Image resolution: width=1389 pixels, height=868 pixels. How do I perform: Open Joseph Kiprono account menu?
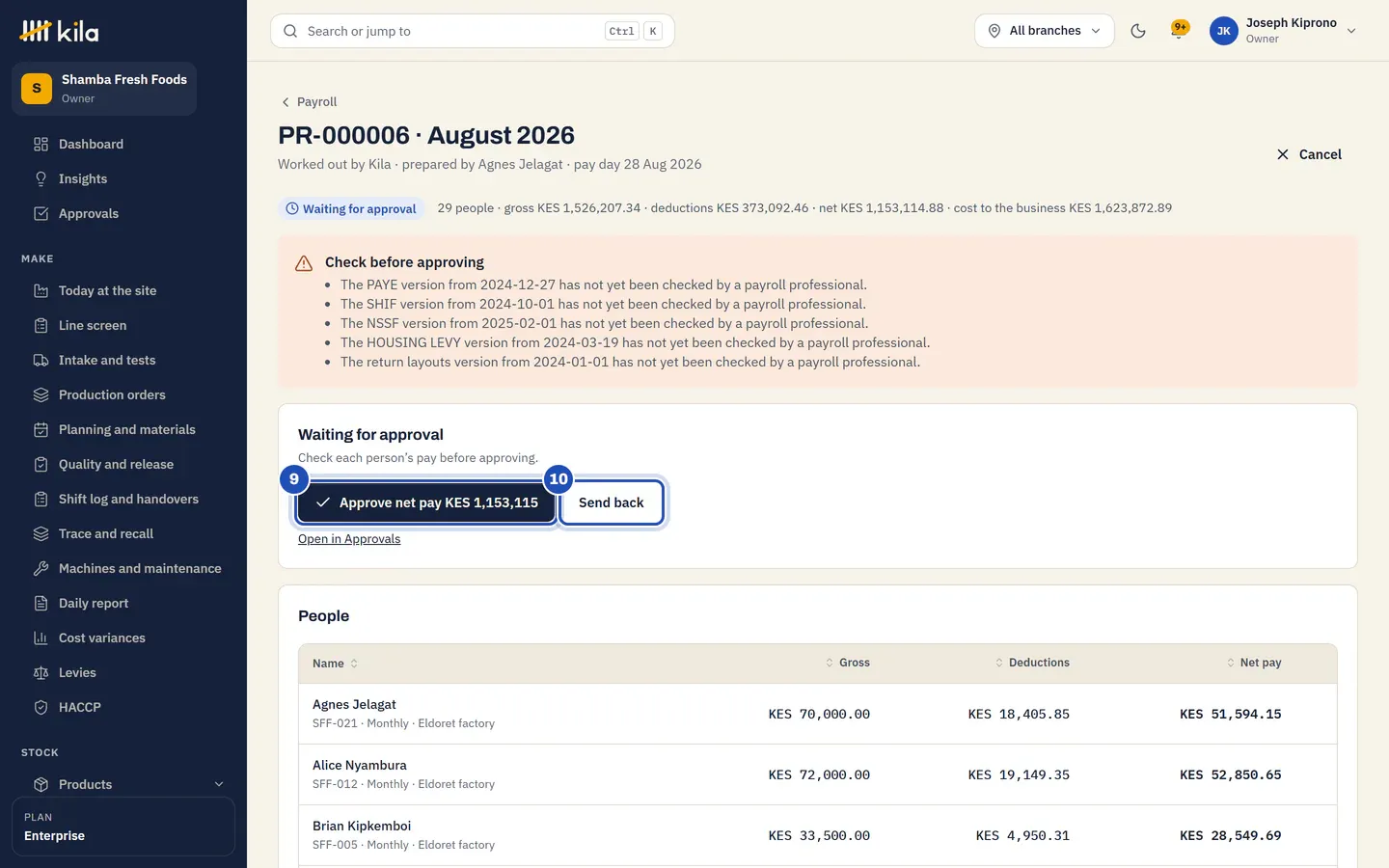(1283, 31)
